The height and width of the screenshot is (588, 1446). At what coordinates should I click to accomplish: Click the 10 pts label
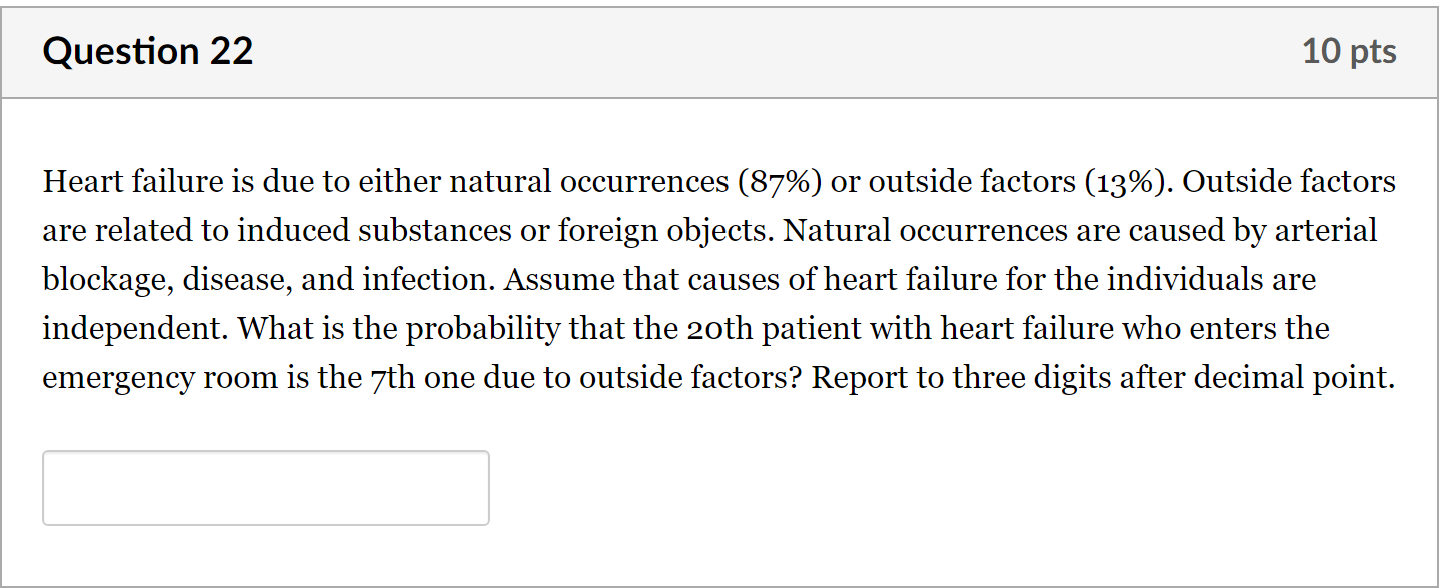(x=1351, y=50)
